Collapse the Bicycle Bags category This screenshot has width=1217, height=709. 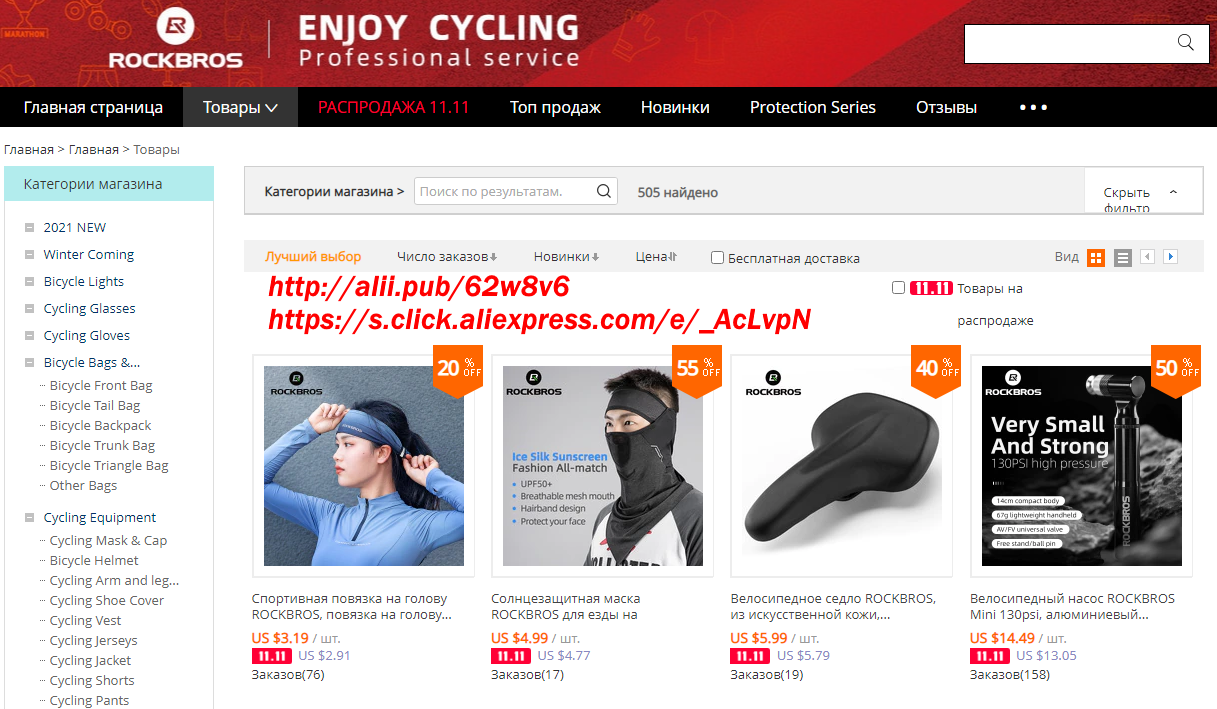point(30,363)
